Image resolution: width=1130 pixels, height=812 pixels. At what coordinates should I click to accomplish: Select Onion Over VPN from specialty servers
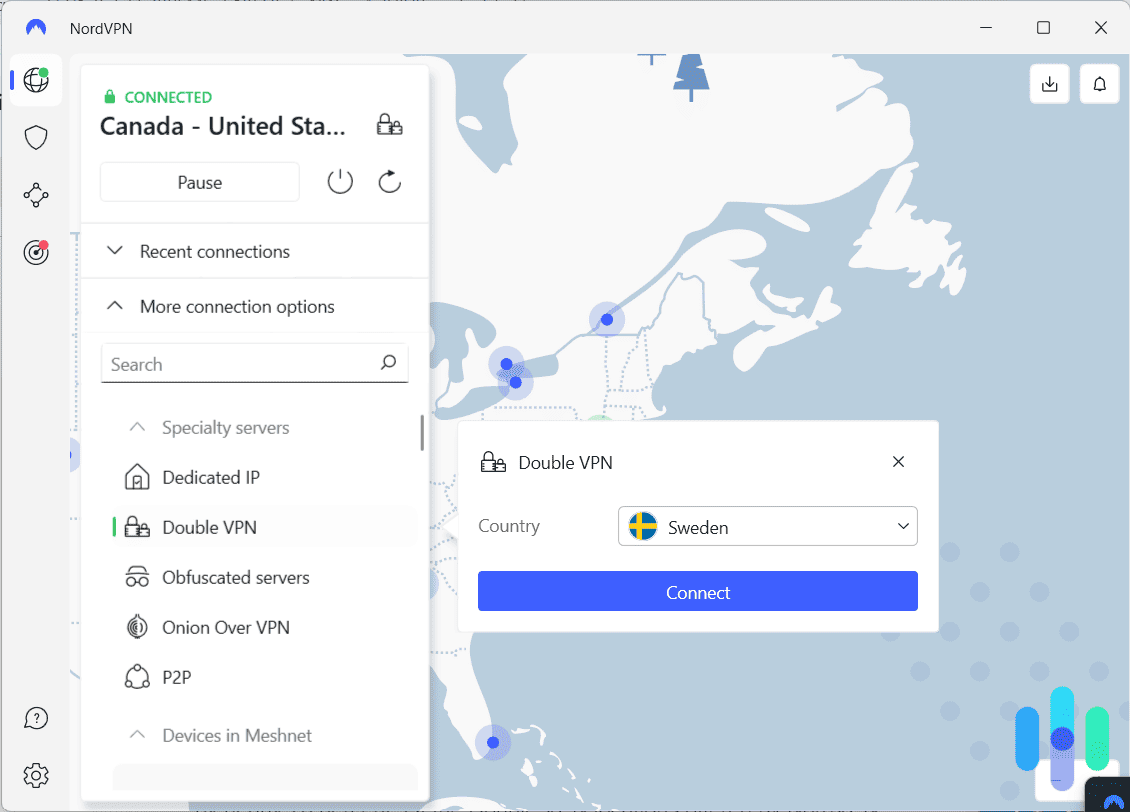click(x=227, y=627)
